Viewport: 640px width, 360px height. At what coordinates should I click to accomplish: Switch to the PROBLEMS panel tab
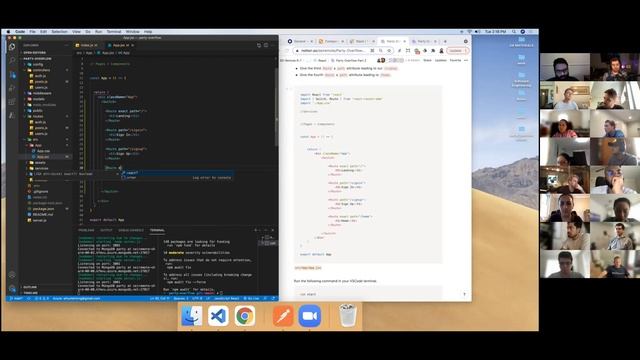click(x=86, y=230)
